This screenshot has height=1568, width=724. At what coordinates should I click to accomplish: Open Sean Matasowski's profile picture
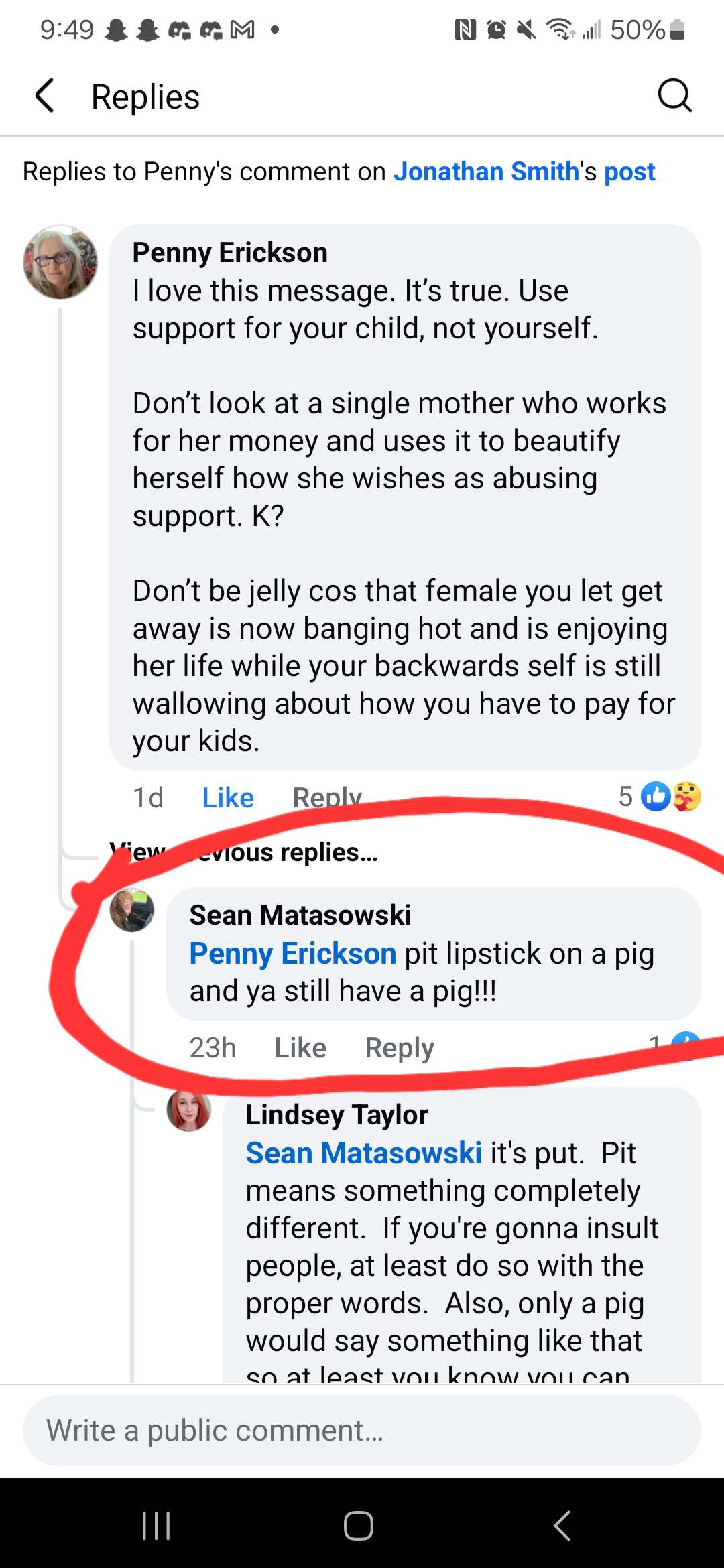pos(132,910)
